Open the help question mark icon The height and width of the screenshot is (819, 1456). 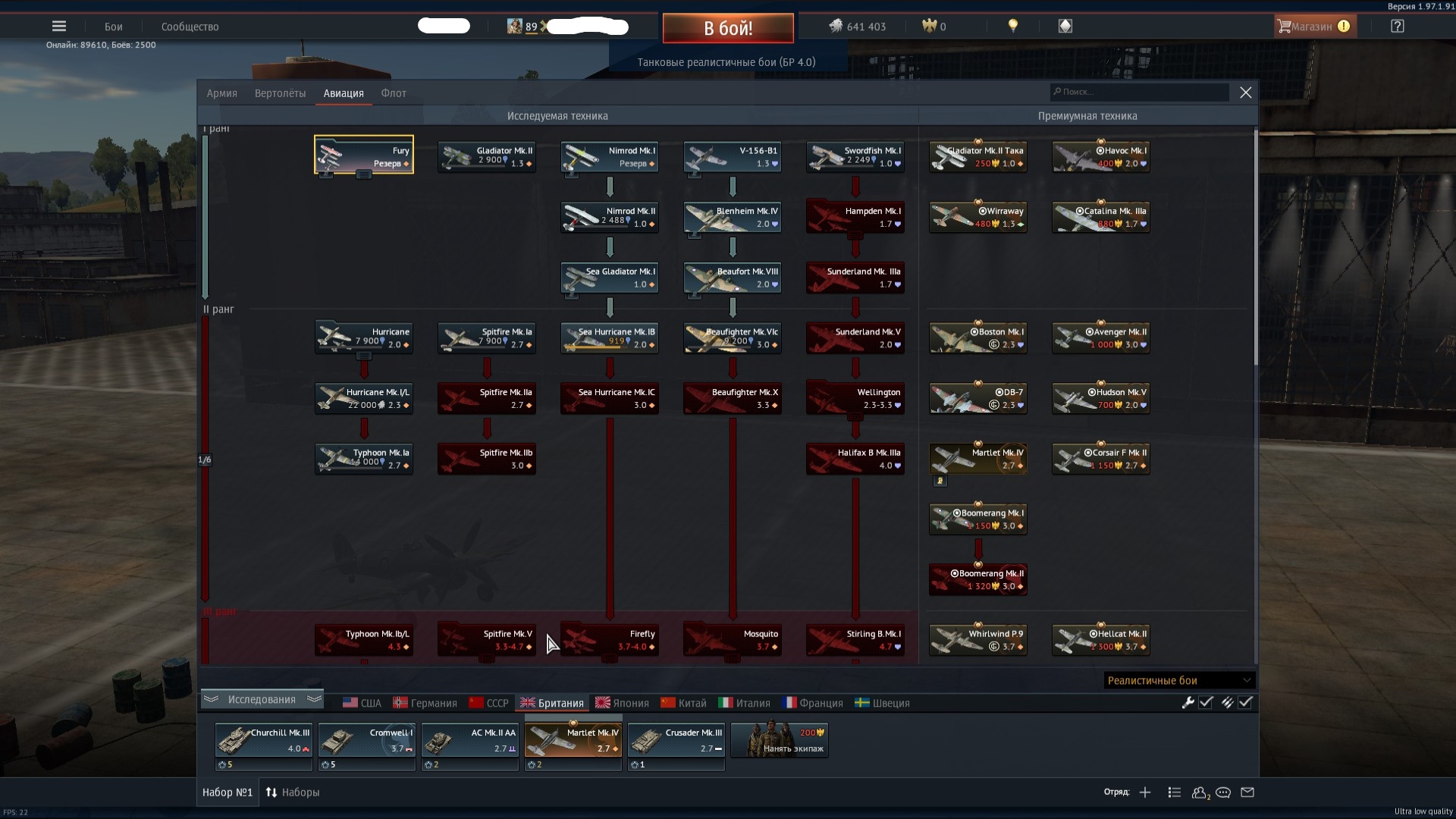tap(1398, 27)
